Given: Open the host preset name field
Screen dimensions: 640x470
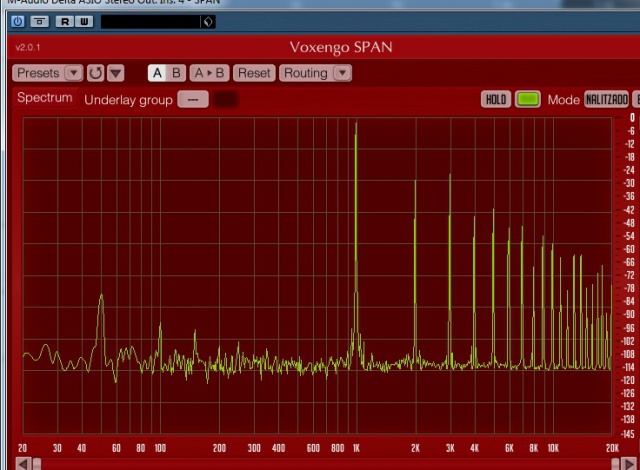Looking at the screenshot, I should point(150,22).
